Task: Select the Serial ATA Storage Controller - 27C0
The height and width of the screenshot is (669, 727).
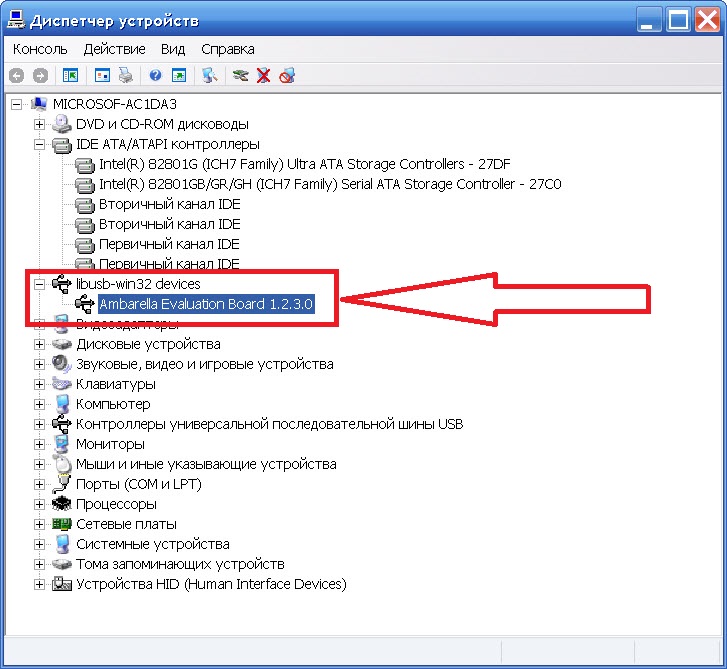Action: (316, 184)
